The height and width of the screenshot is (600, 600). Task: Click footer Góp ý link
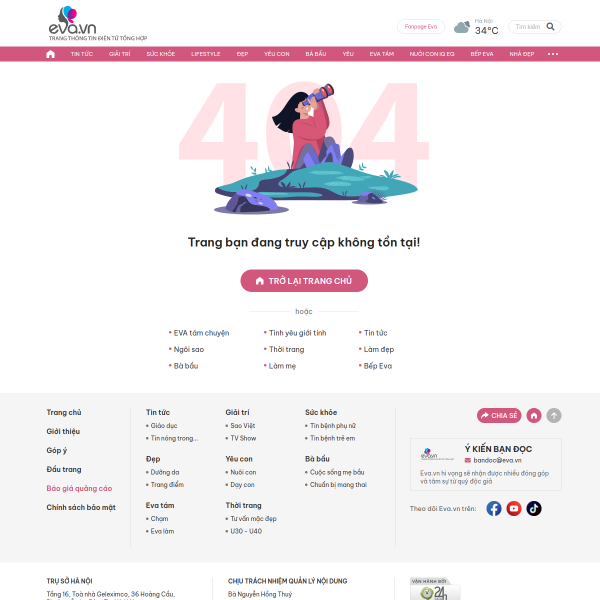[x=57, y=450]
